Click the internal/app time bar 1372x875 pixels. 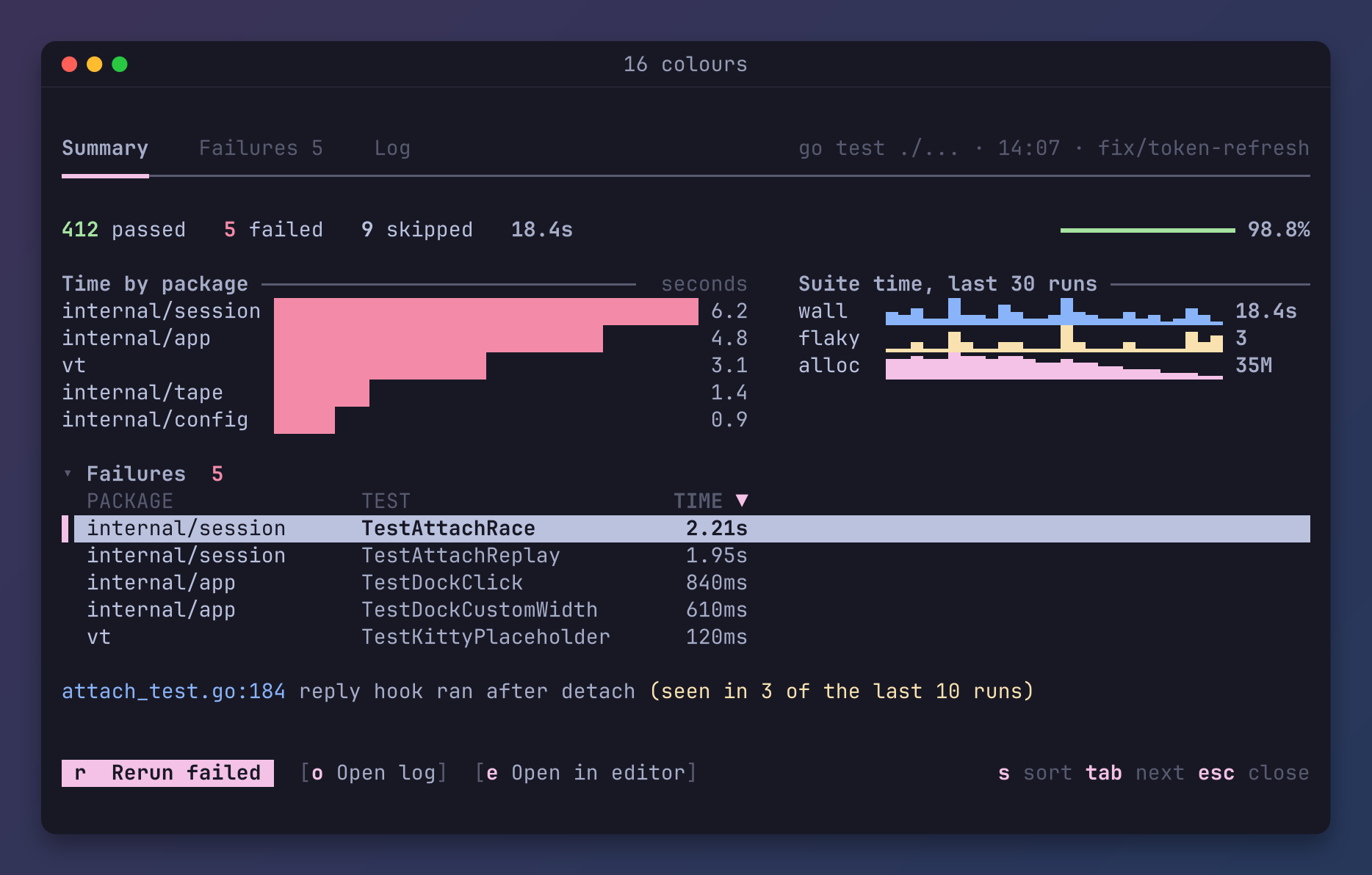(438, 338)
